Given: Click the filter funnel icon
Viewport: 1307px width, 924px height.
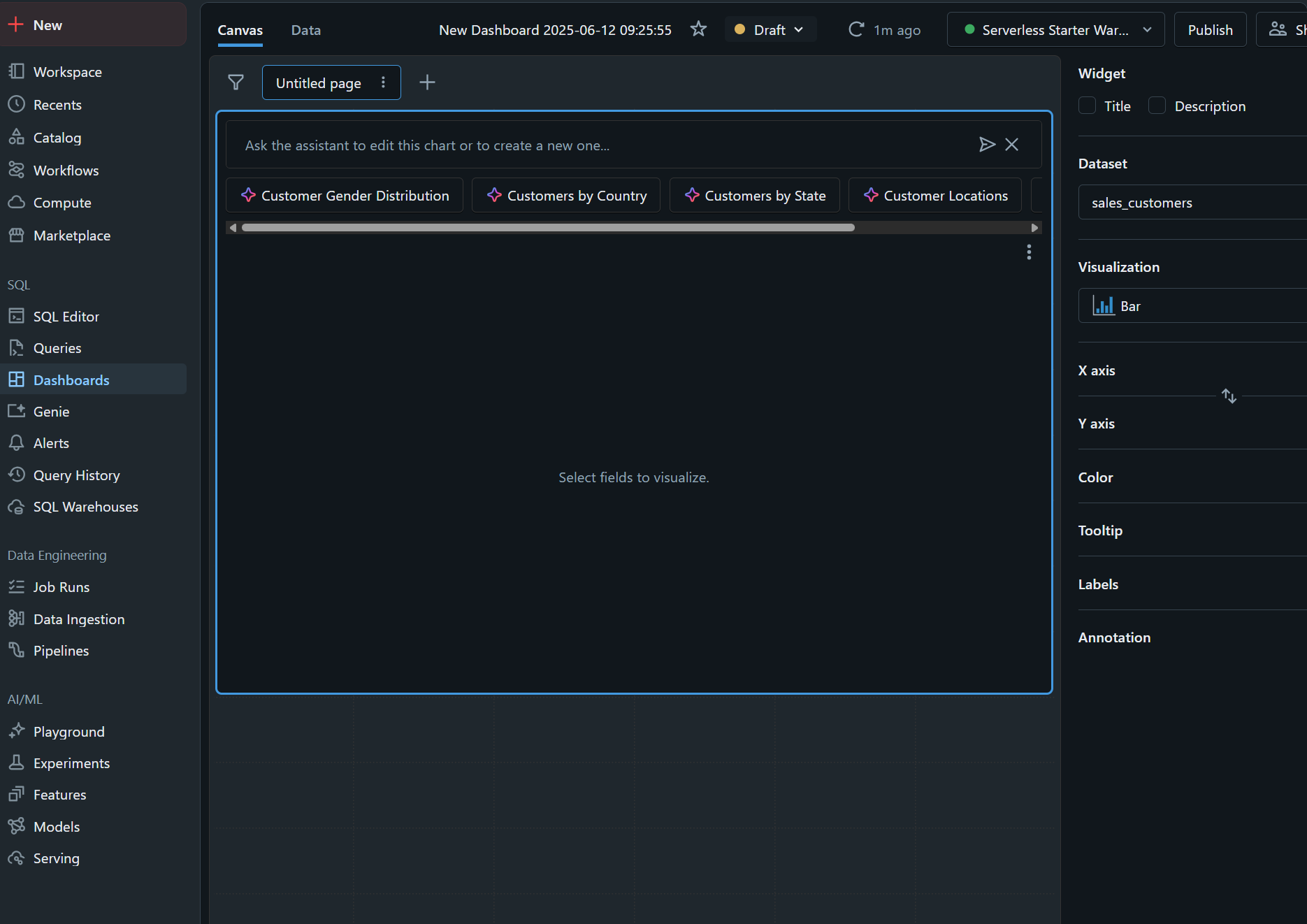Looking at the screenshot, I should (x=236, y=82).
